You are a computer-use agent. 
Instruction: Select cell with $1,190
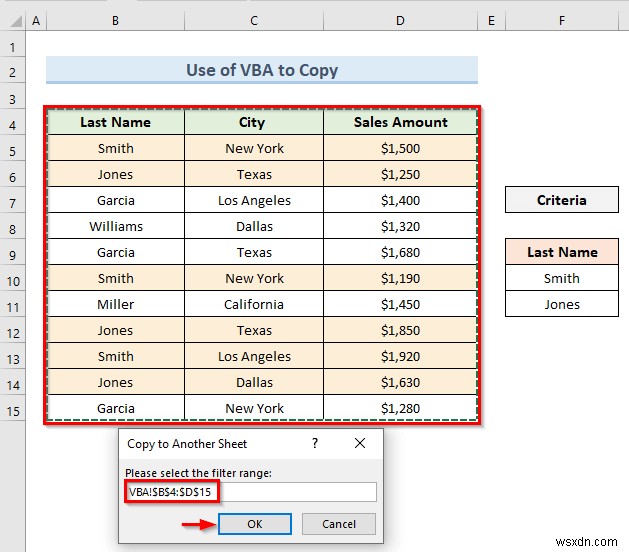coord(400,278)
